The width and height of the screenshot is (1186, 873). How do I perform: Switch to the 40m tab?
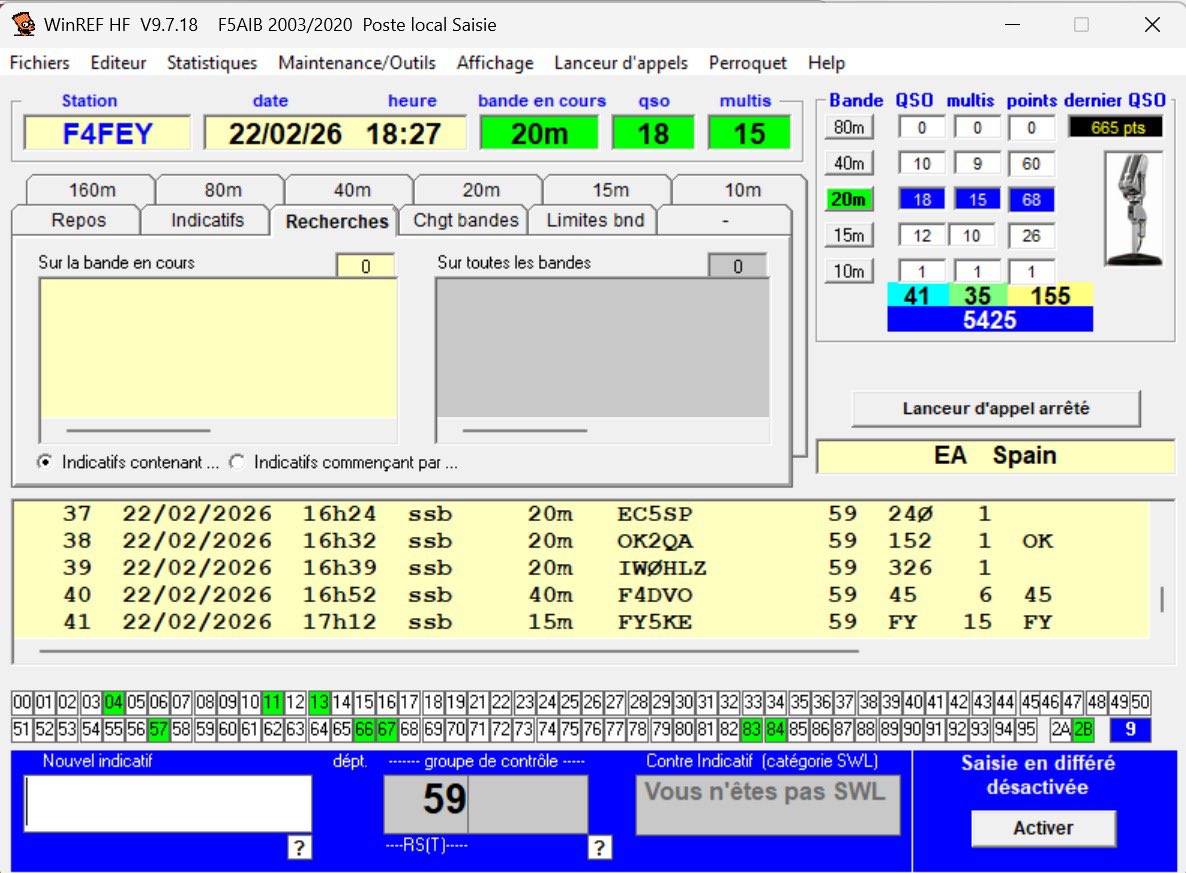pyautogui.click(x=352, y=190)
